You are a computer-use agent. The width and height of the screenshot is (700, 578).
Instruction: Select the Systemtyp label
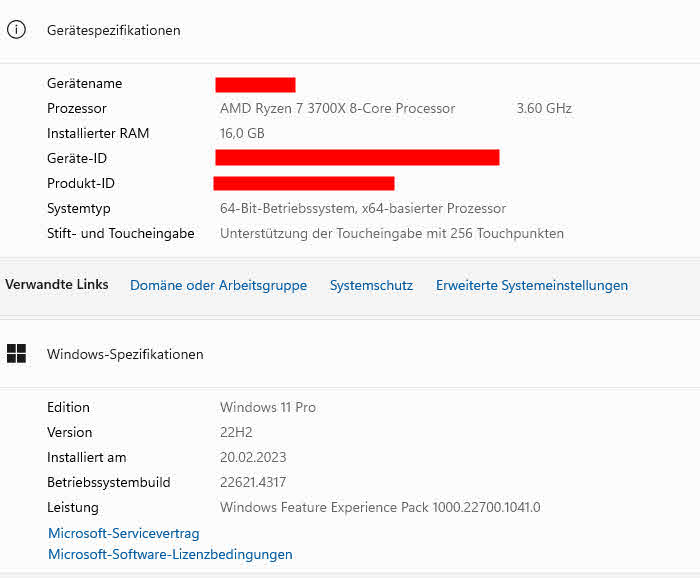click(79, 208)
